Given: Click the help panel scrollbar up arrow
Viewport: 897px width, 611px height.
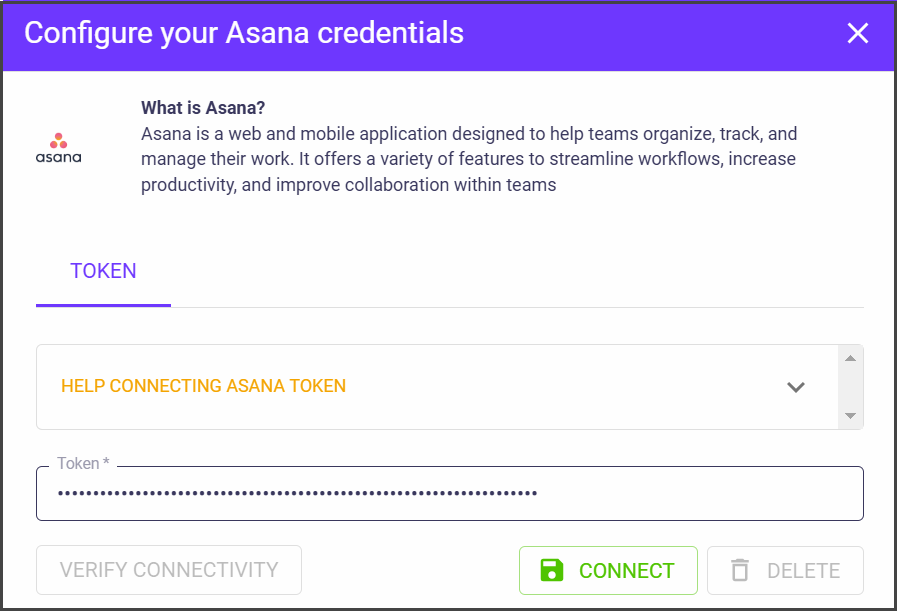Looking at the screenshot, I should [850, 358].
